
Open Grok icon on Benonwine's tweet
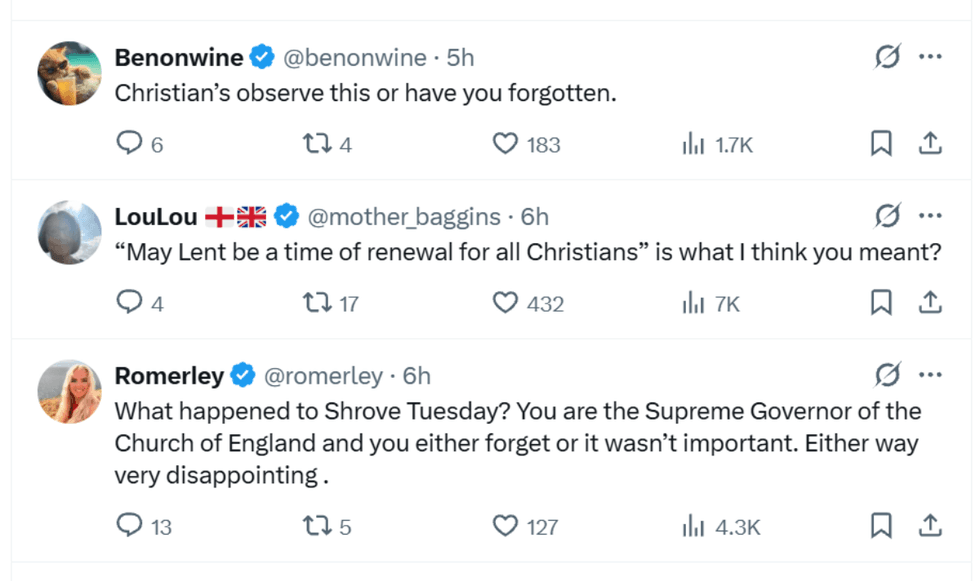tap(887, 57)
